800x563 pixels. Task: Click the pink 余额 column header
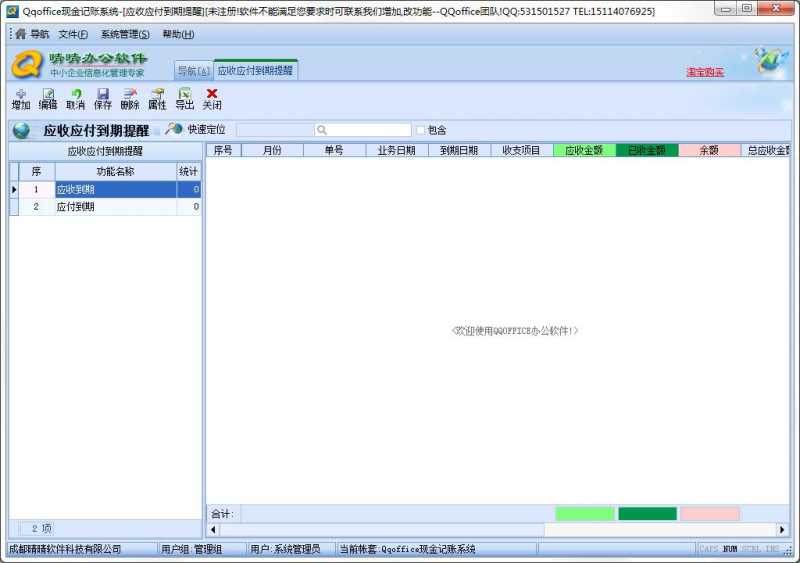pyautogui.click(x=709, y=150)
